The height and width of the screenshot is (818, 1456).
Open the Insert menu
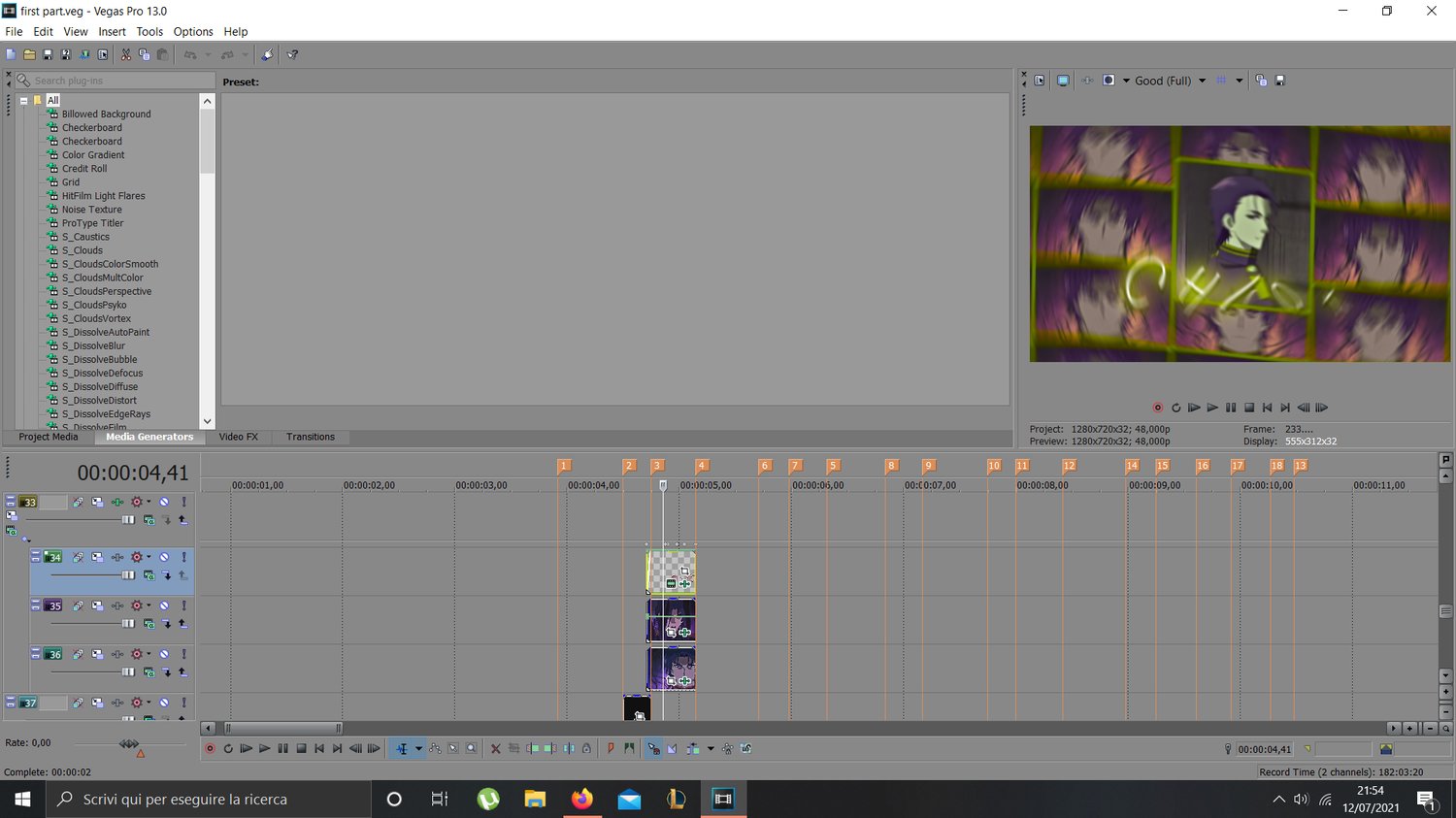coord(112,31)
